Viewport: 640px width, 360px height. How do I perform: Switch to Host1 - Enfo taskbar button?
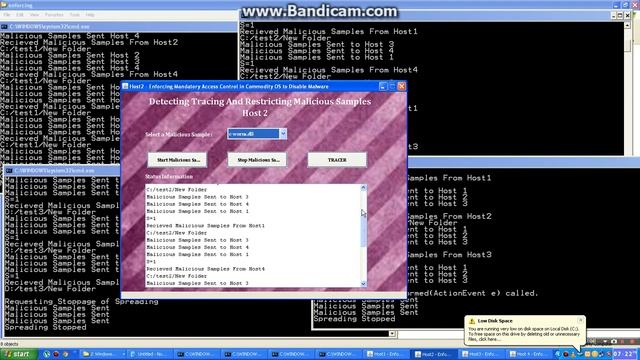386,354
